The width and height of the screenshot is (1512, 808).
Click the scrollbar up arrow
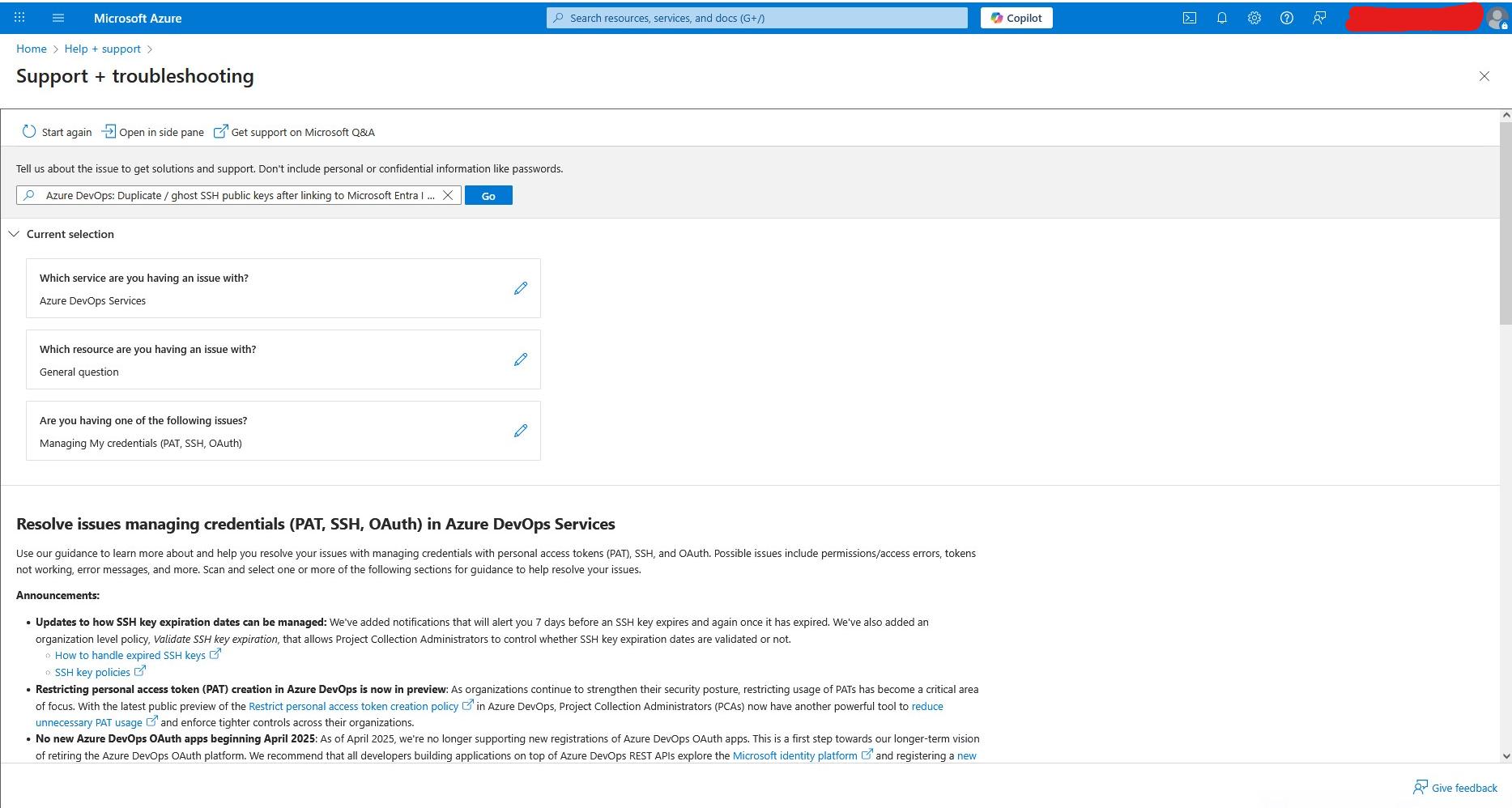(x=1506, y=116)
